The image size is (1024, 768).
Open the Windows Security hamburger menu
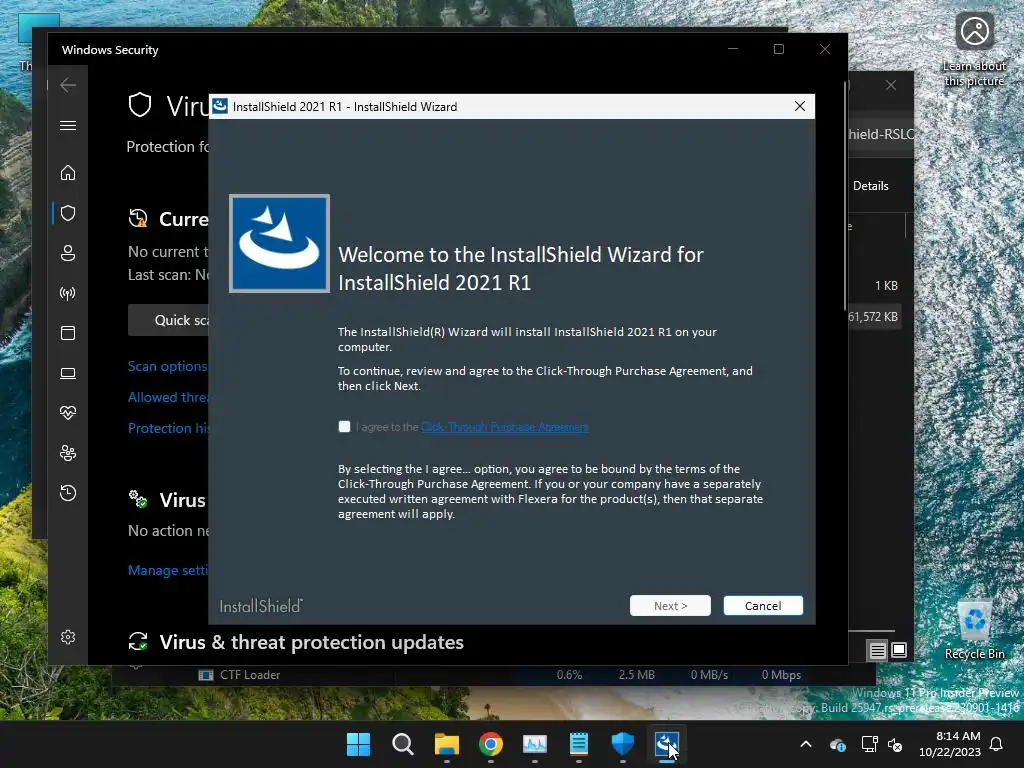click(x=68, y=125)
